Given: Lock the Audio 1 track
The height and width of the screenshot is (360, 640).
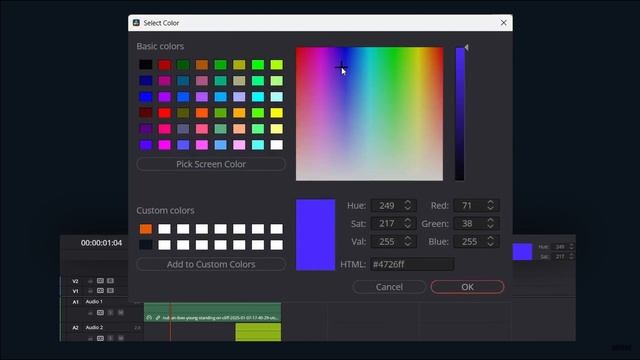Looking at the screenshot, I should [x=90, y=313].
